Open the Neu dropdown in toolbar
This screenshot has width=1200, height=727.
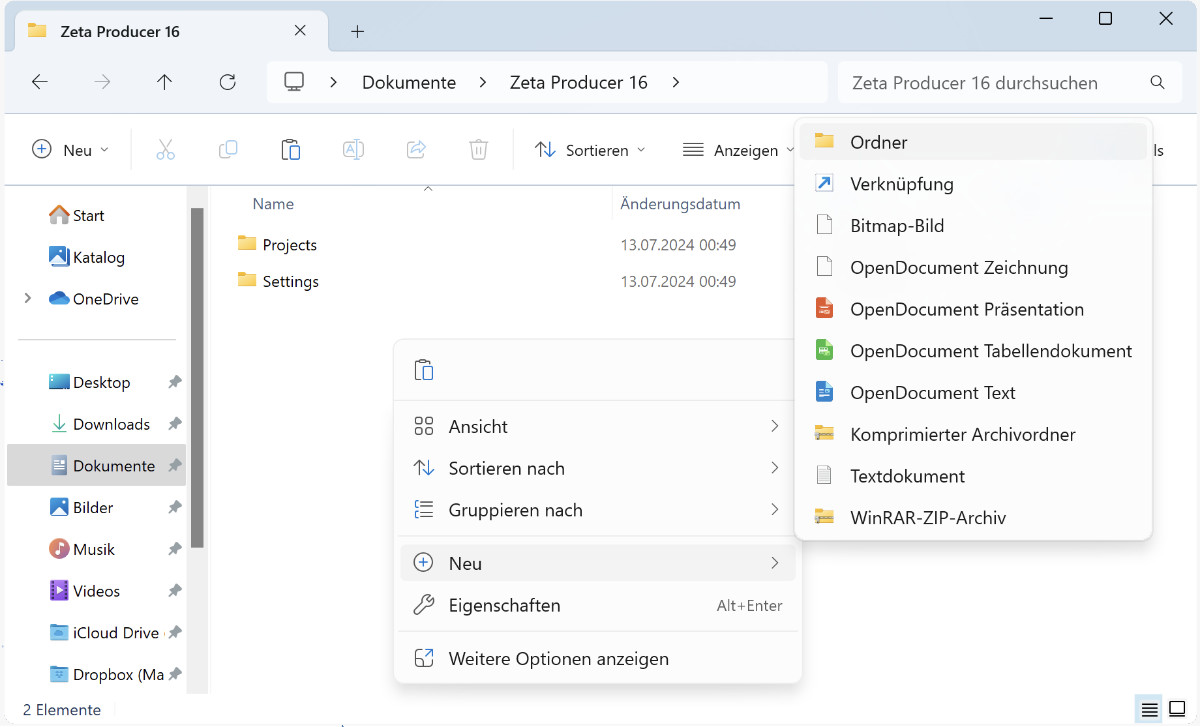70,150
